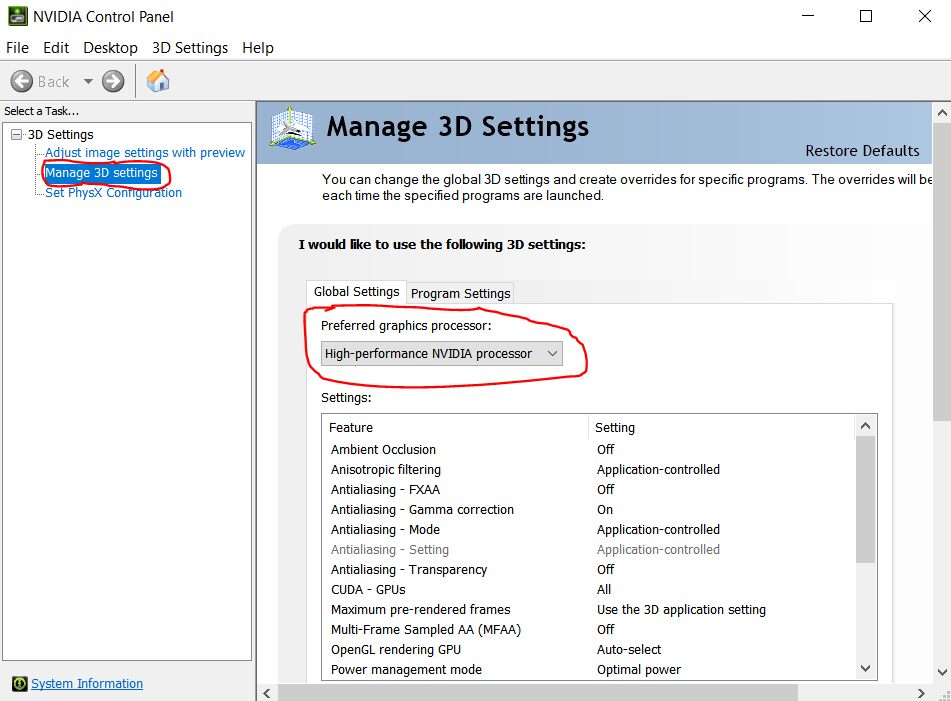This screenshot has width=951, height=701.
Task: Open Preferred graphics processor dropdown
Action: click(x=441, y=354)
